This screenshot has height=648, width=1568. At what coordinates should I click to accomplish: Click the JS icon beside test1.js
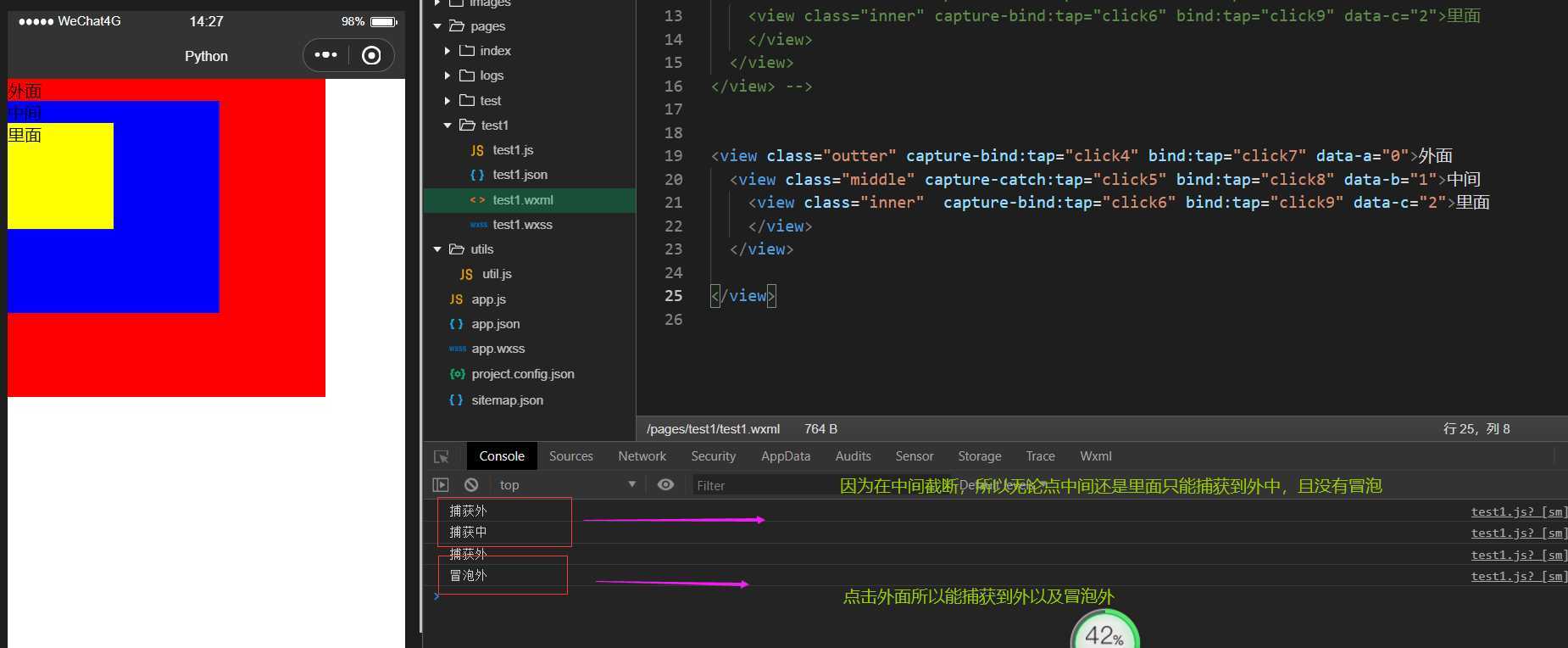tap(477, 150)
